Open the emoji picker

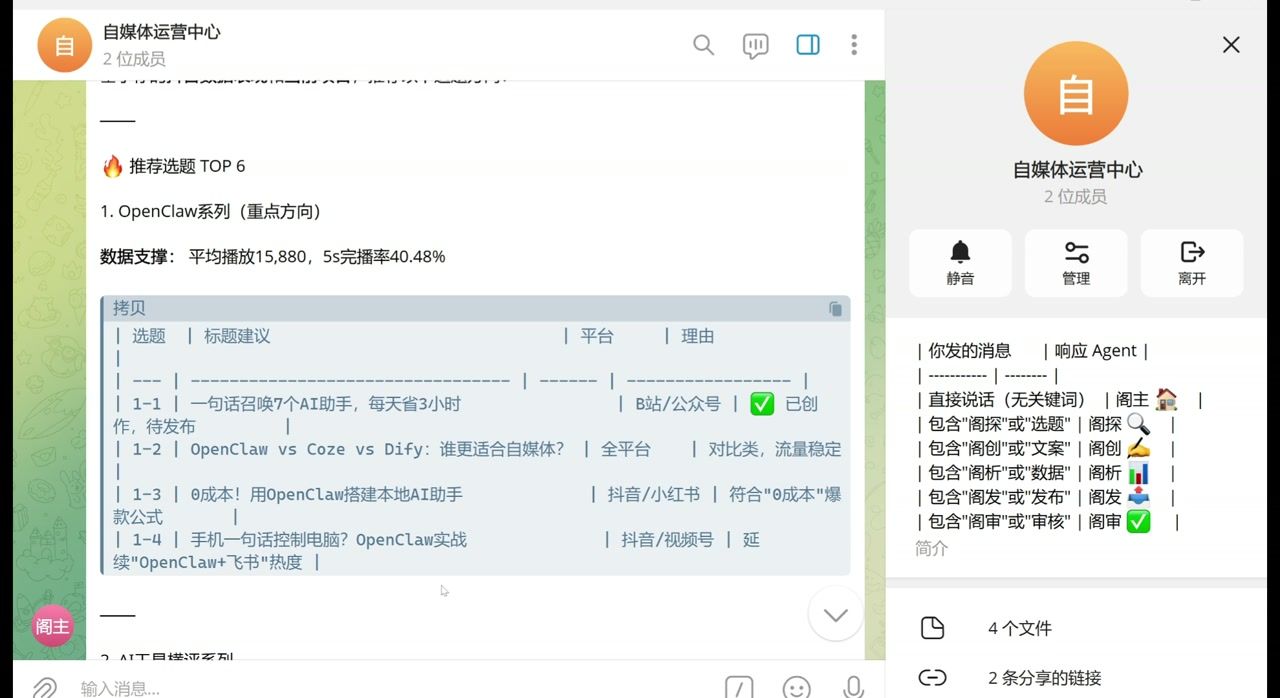point(796,687)
